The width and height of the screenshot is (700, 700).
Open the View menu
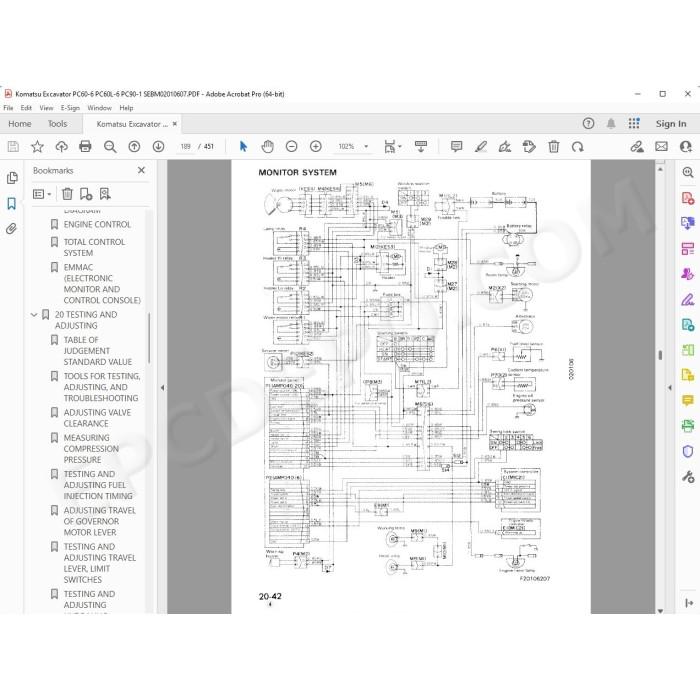(46, 108)
